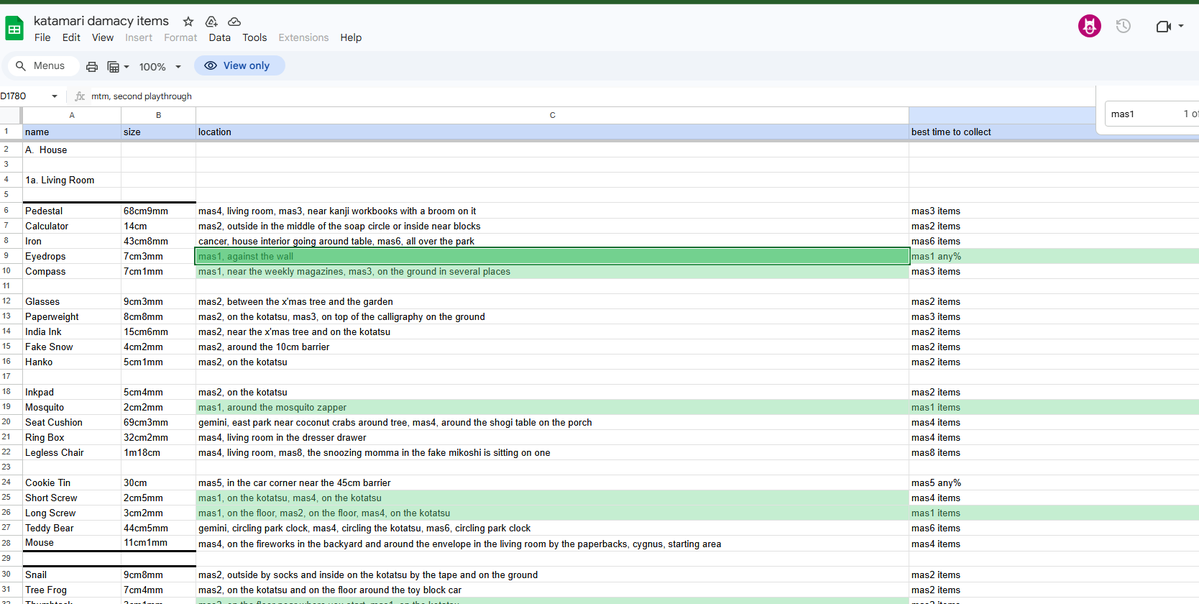Select row 9 header
The width and height of the screenshot is (1199, 604).
(x=11, y=256)
